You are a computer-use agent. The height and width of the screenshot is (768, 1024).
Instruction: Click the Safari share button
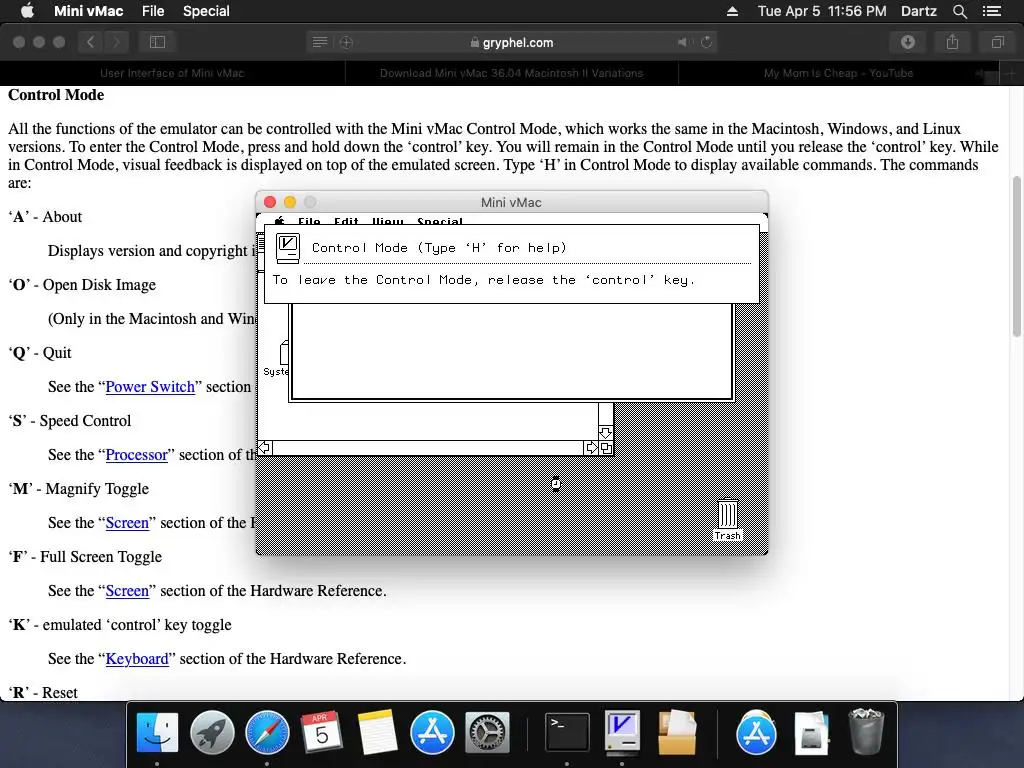(x=952, y=42)
